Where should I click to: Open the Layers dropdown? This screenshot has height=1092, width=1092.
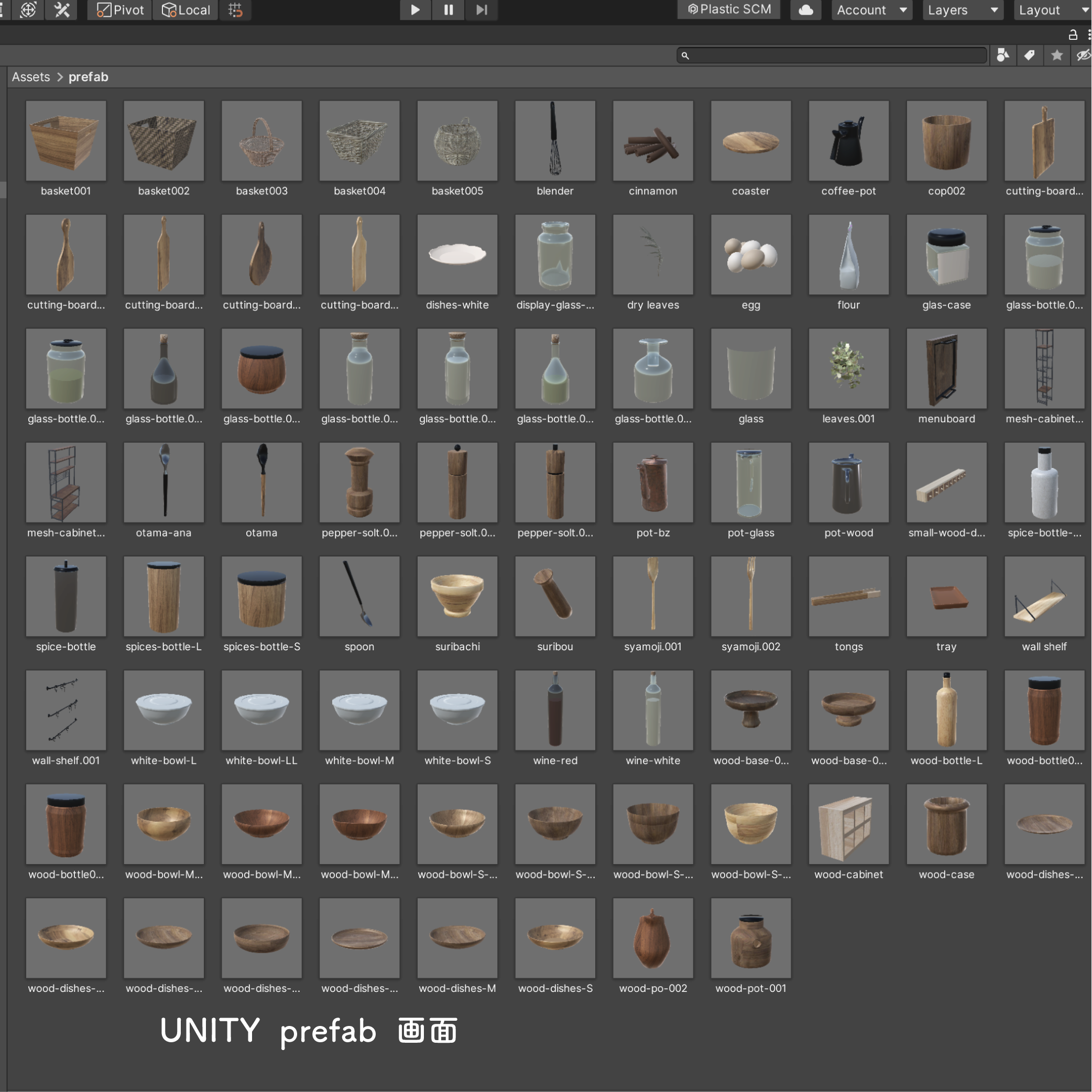point(963,9)
